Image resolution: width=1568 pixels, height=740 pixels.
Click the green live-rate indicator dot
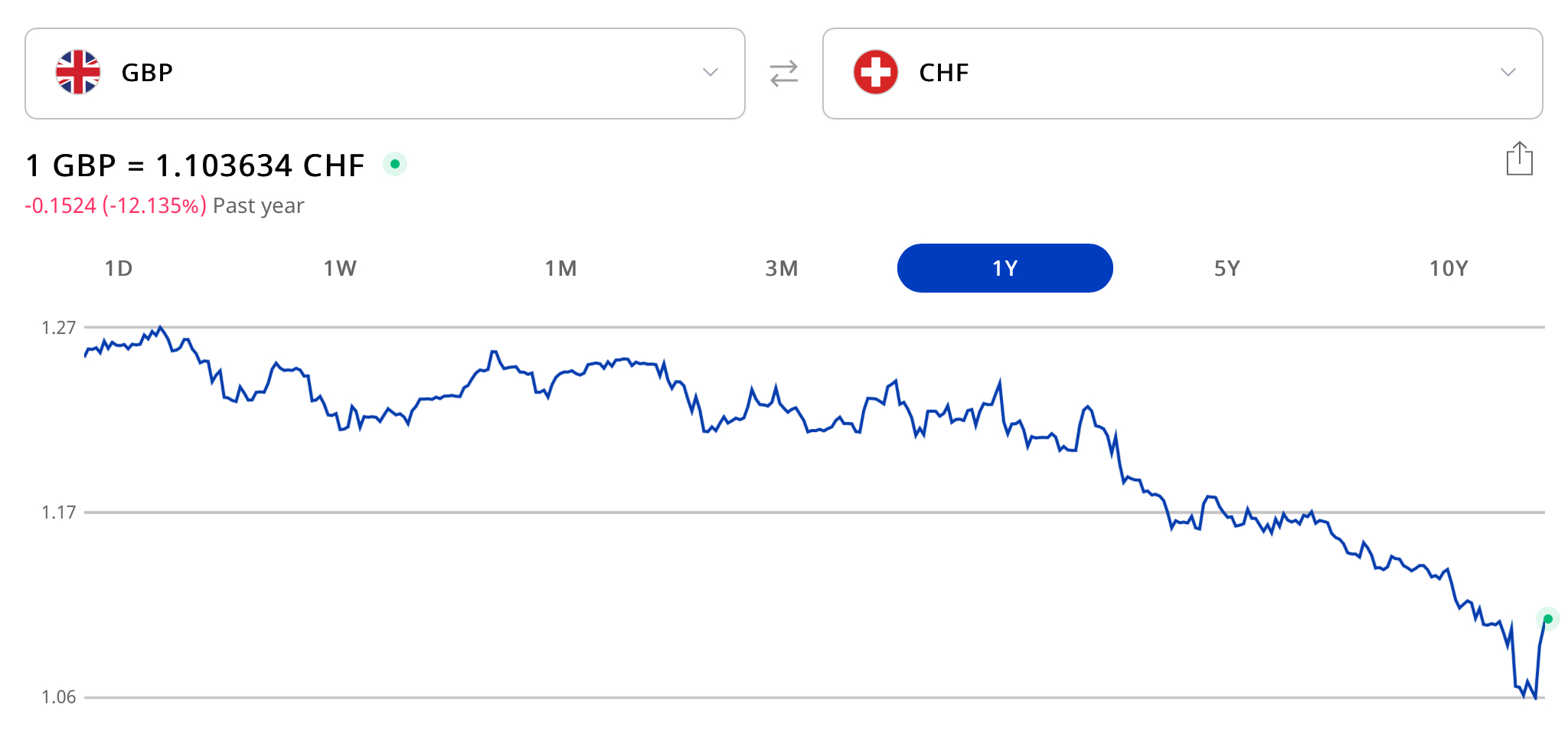395,164
